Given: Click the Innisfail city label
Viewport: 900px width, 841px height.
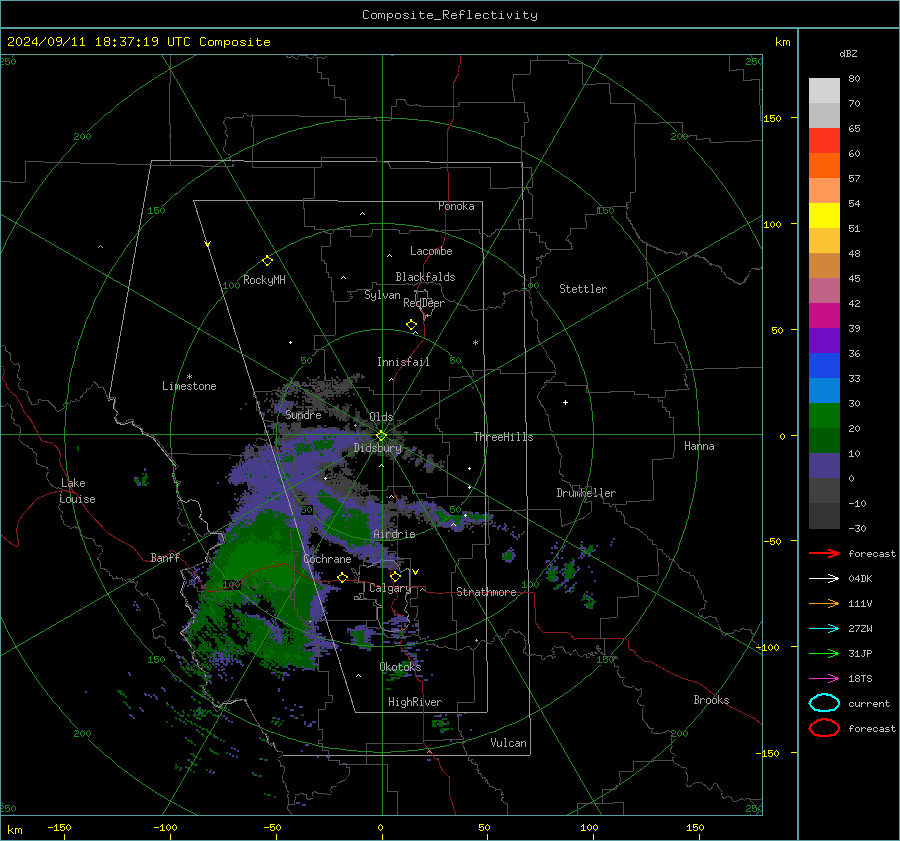Looking at the screenshot, I should (x=403, y=362).
